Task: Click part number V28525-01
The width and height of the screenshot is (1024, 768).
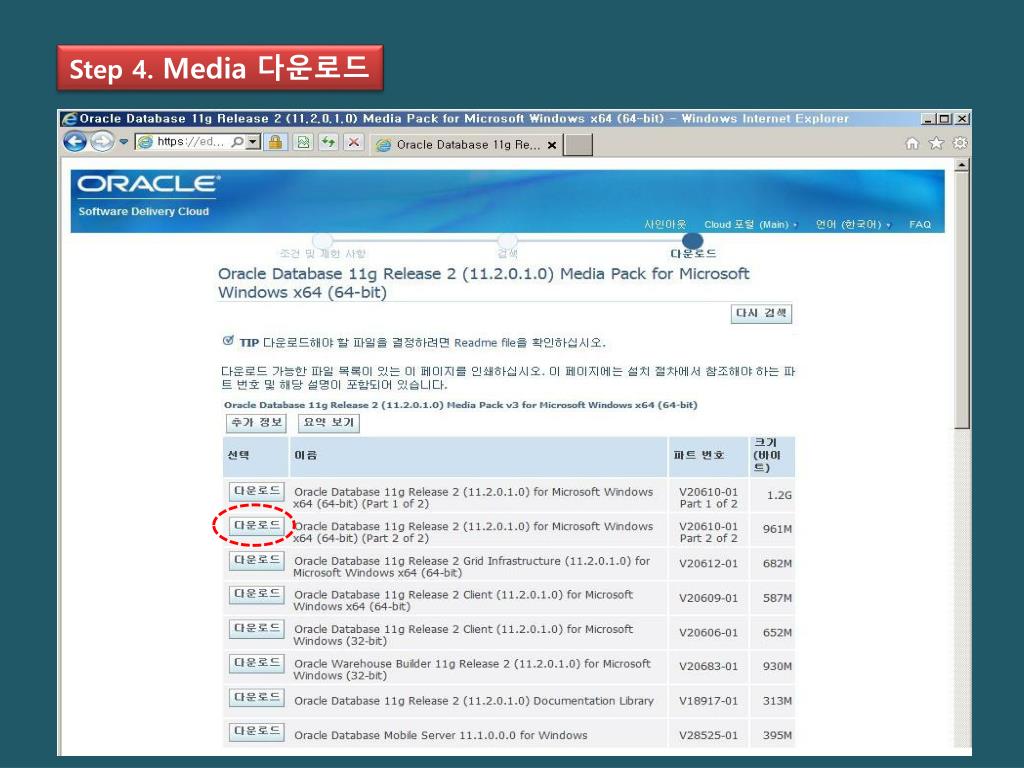Action: (x=709, y=735)
